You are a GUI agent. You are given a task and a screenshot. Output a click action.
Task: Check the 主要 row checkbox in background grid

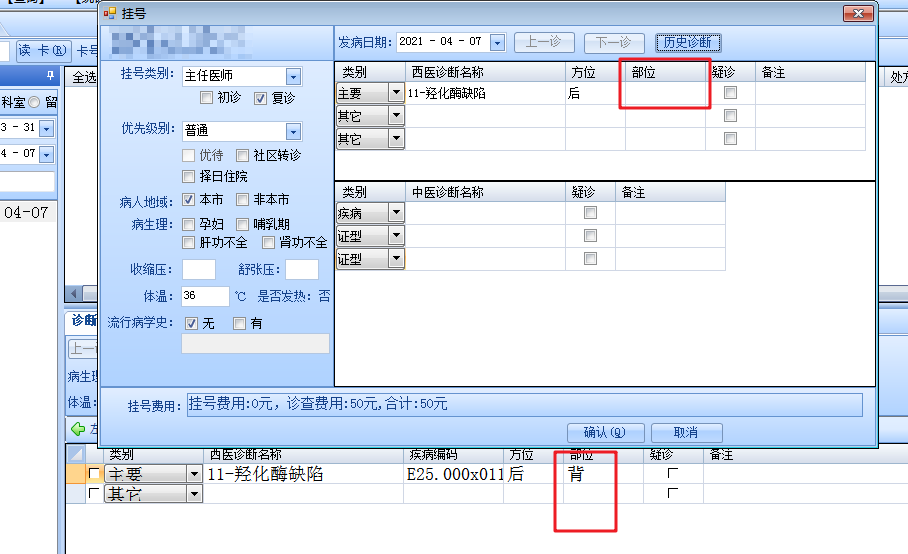pyautogui.click(x=94, y=474)
